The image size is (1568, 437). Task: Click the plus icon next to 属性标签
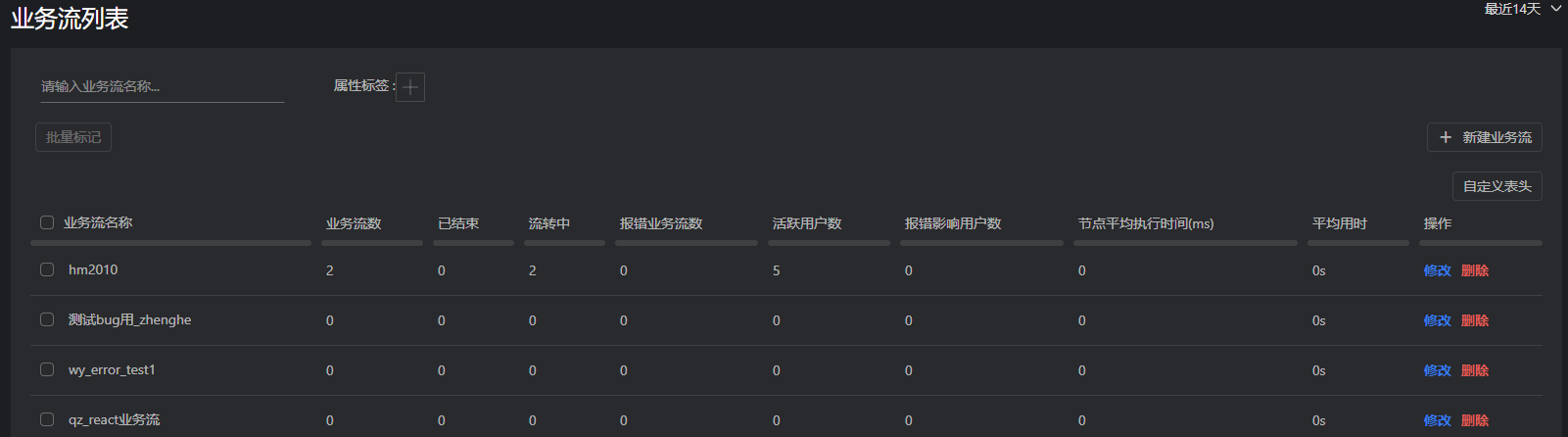(x=410, y=87)
